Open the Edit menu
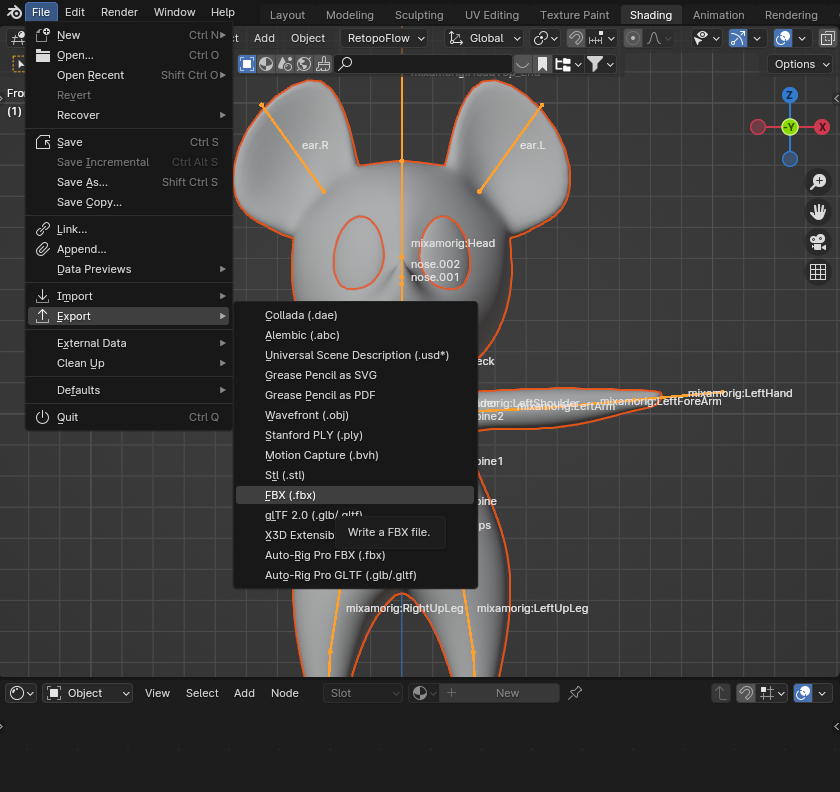 [x=74, y=12]
